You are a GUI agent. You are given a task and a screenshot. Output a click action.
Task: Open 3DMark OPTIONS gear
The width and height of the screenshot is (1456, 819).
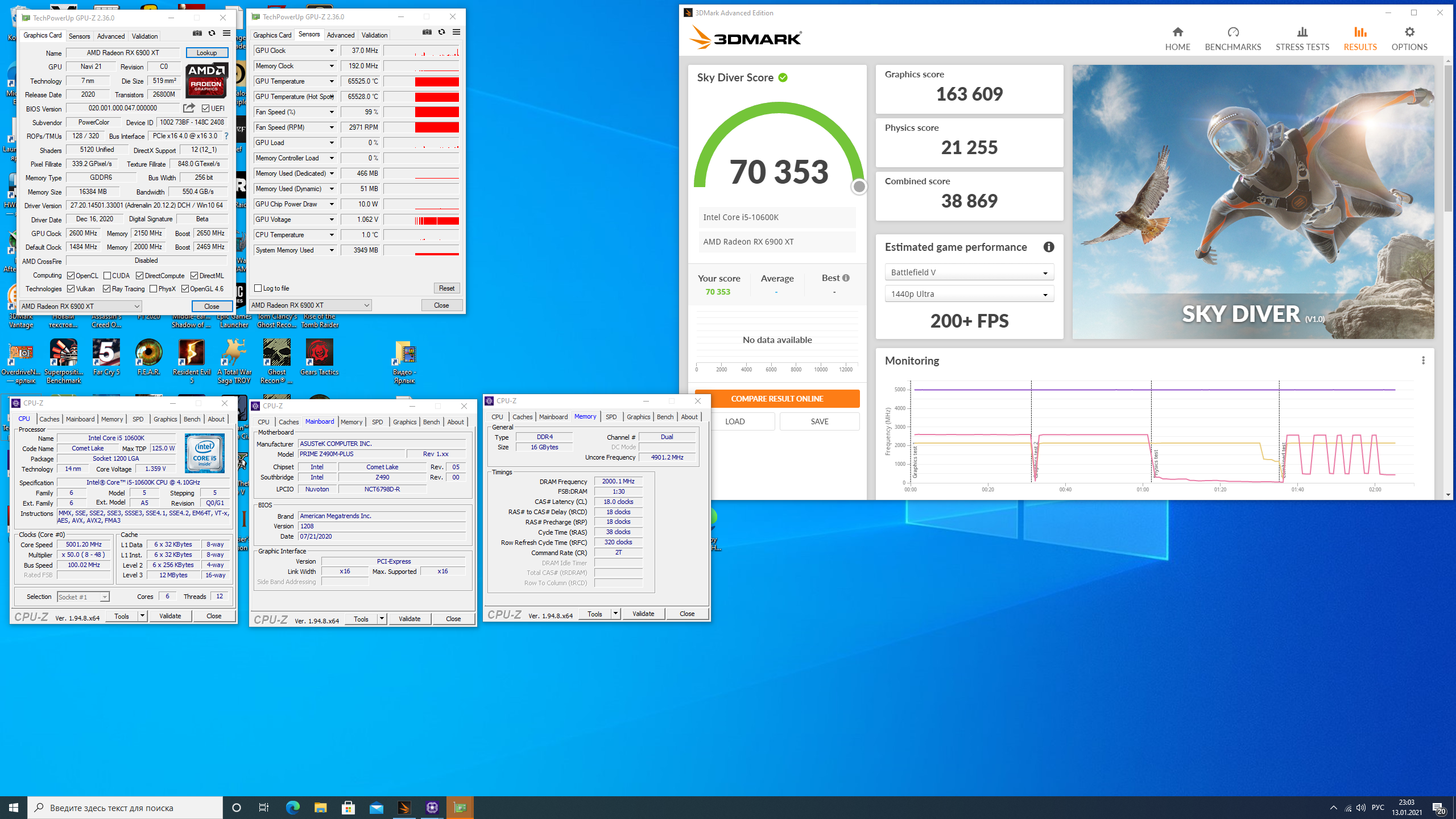1409,39
